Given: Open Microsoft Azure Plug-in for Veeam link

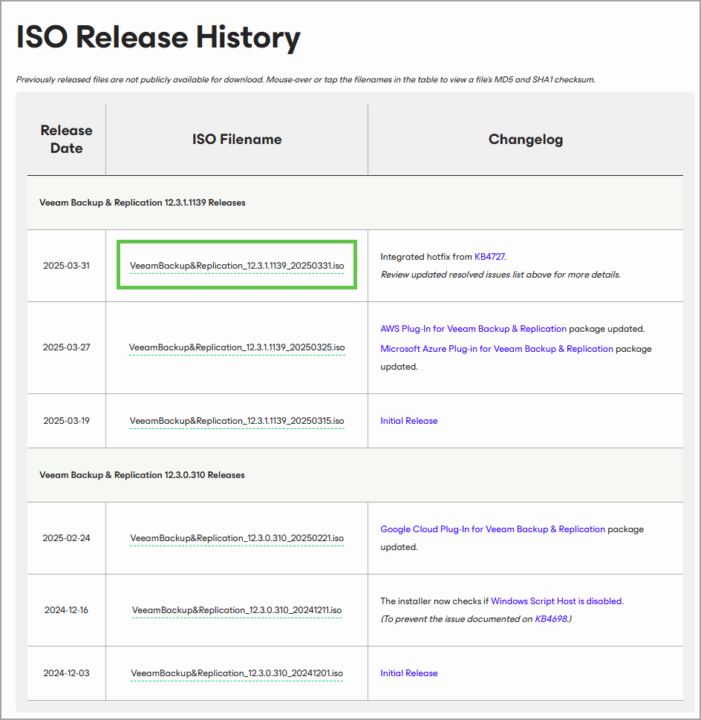Looking at the screenshot, I should [x=497, y=349].
